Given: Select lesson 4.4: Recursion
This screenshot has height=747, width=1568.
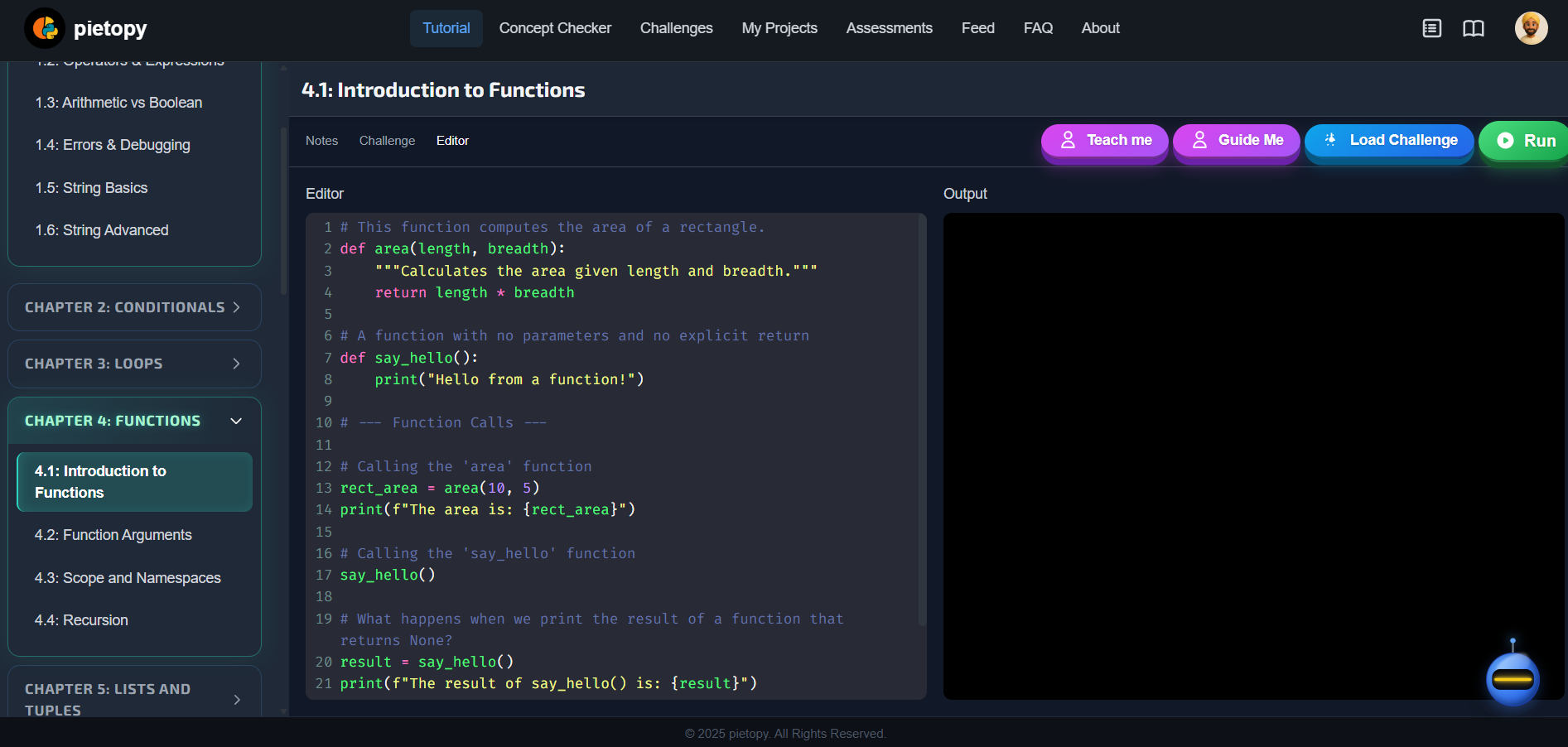Looking at the screenshot, I should pyautogui.click(x=81, y=619).
